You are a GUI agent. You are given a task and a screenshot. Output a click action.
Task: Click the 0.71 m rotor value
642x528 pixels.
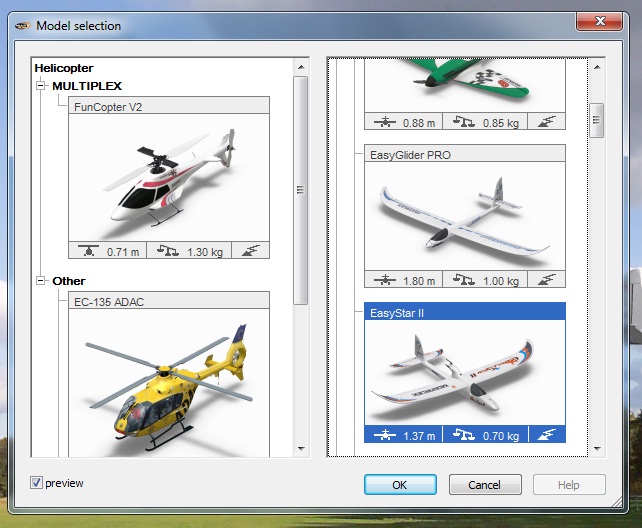123,252
